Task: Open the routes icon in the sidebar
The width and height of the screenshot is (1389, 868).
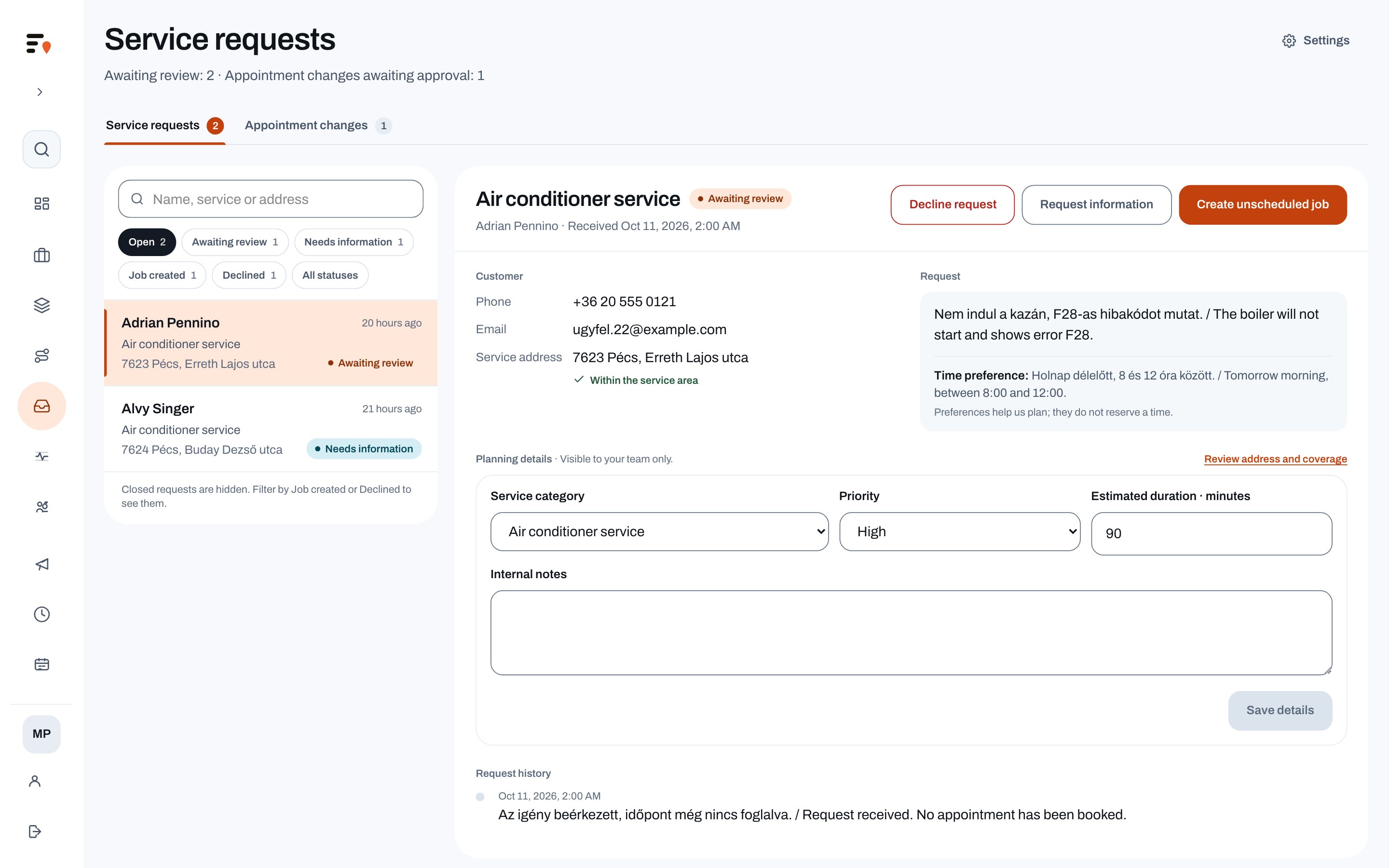Action: tap(41, 355)
